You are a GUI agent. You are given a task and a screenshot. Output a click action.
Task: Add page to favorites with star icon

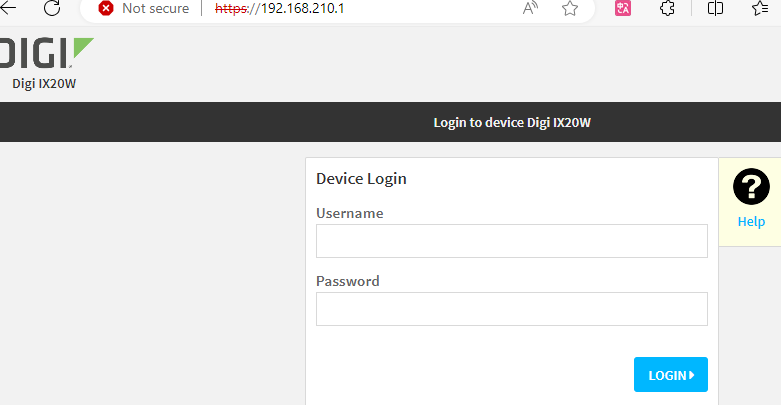tap(570, 8)
